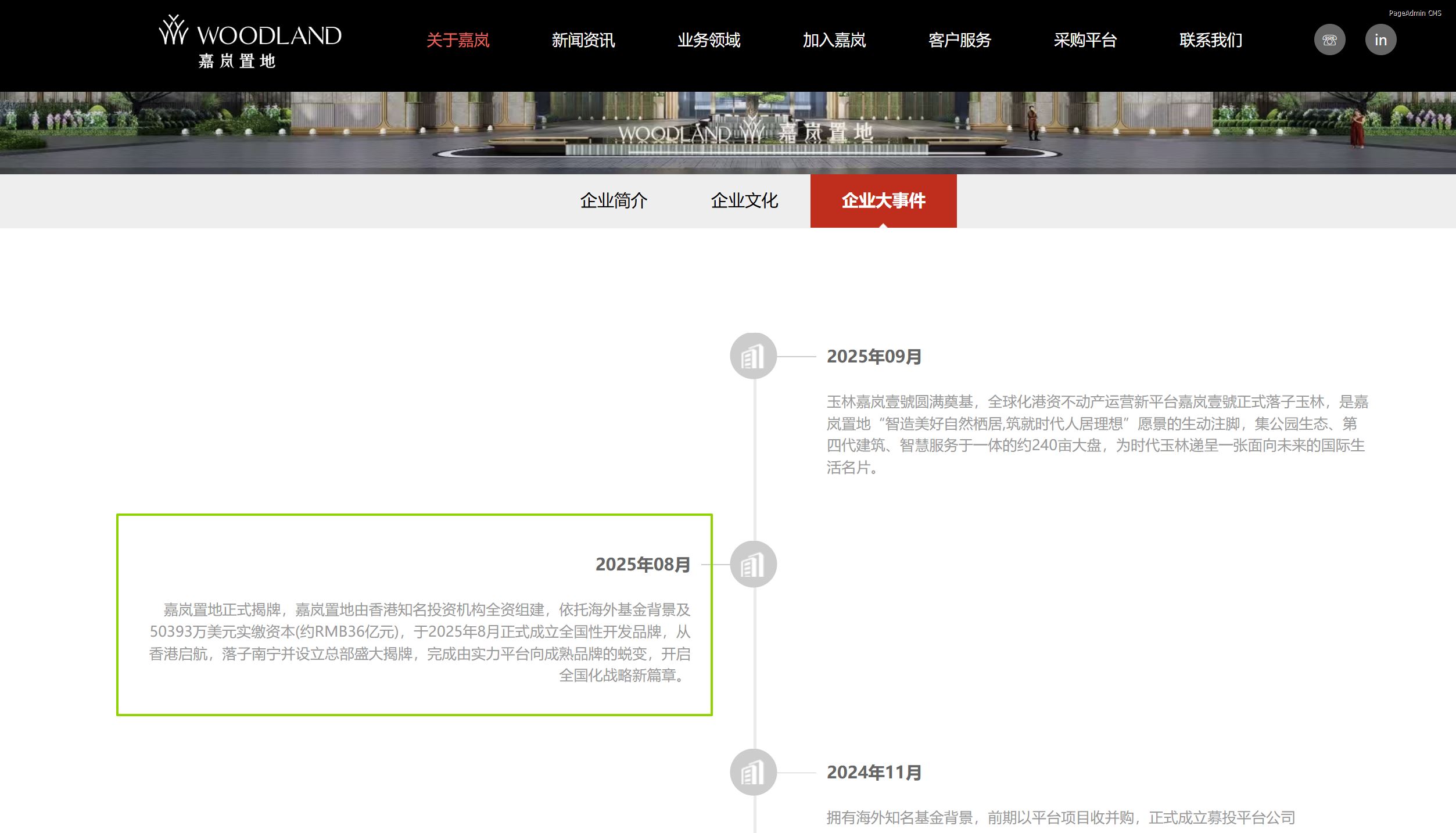This screenshot has height=833, width=1456.
Task: Open 业务领域 navigation menu
Action: pyautogui.click(x=709, y=40)
